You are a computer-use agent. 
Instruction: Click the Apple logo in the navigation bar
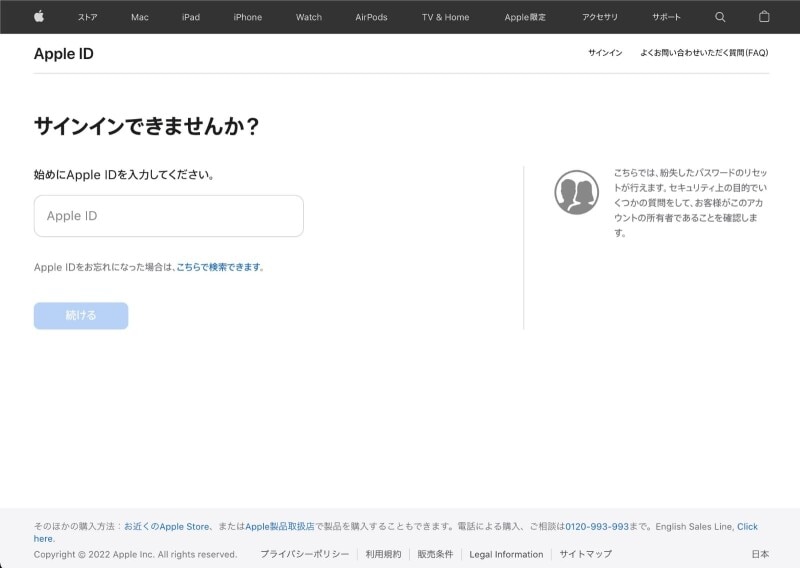coord(39,17)
